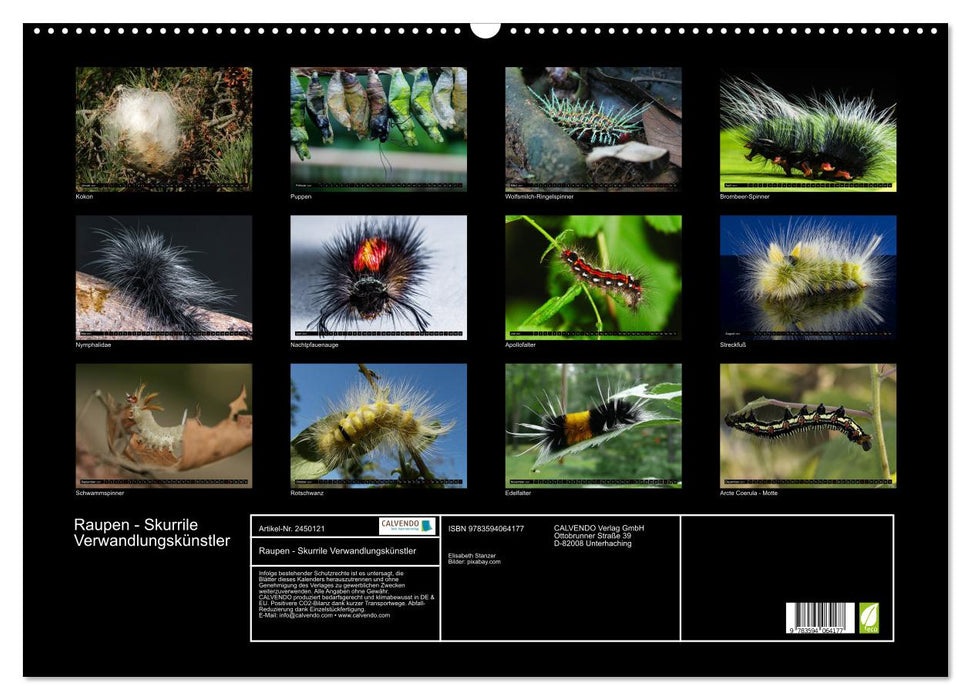Click the CALVENDO Verlag GmbH address
Screen dimensions: 971x700
[599, 535]
